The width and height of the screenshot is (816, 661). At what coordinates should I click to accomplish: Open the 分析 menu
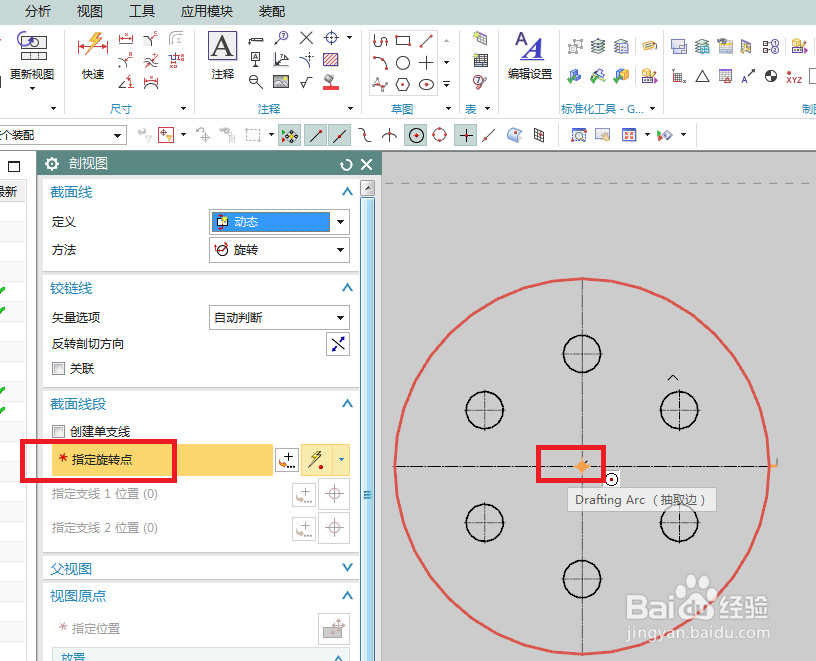[37, 11]
